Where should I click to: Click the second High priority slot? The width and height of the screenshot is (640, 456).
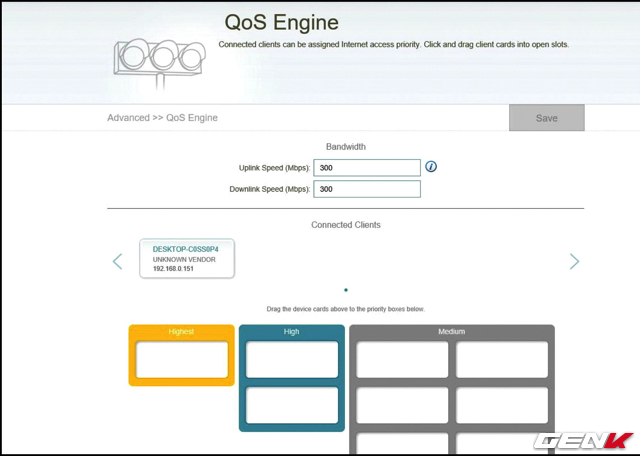tap(292, 405)
